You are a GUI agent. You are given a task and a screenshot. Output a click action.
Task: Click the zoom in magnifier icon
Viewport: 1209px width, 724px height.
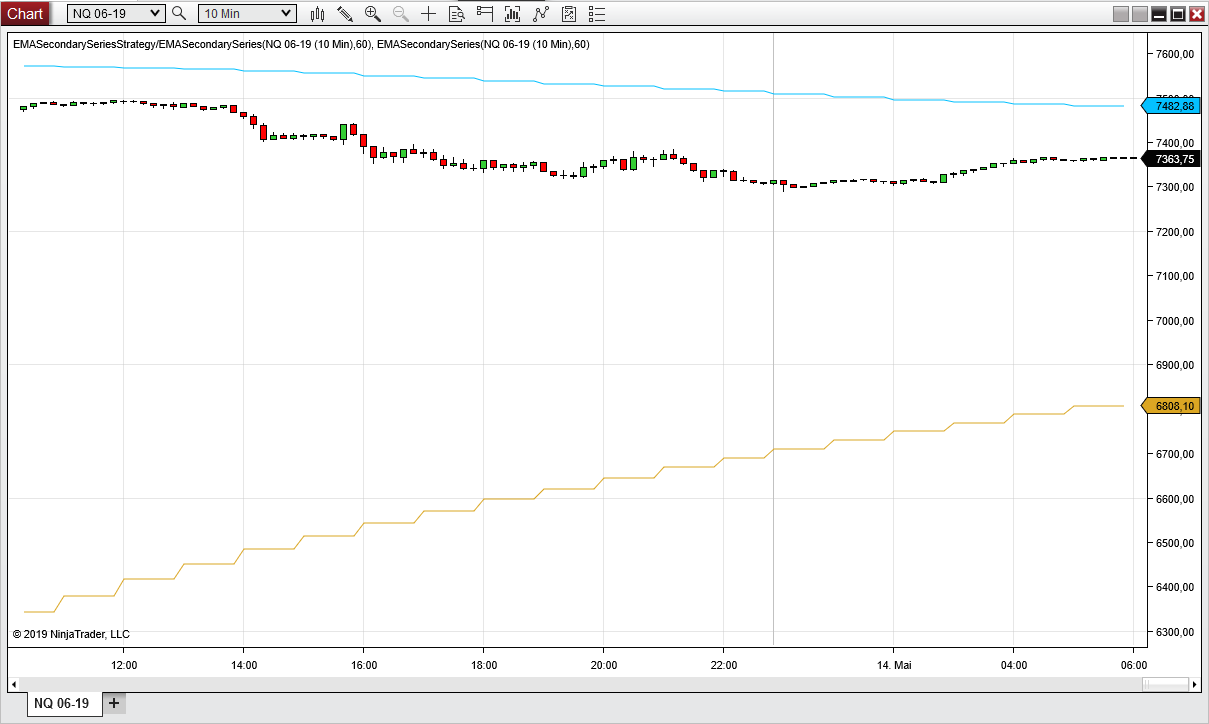pyautogui.click(x=373, y=14)
